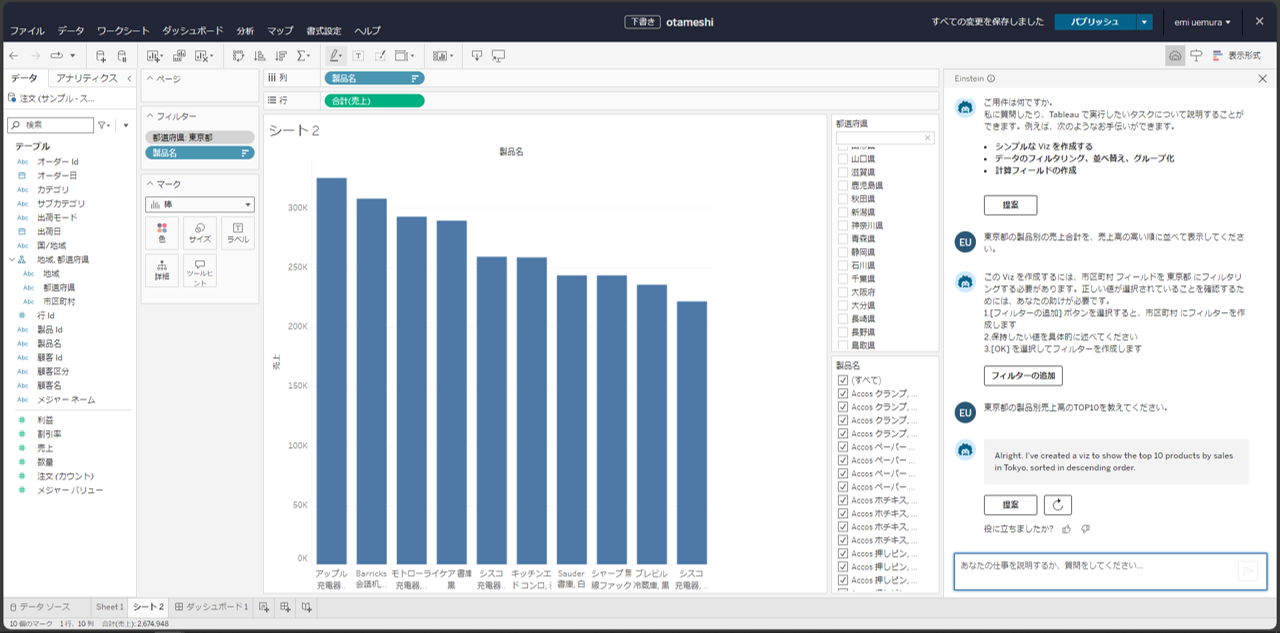This screenshot has height=633, width=1280.
Task: Open the ダッシュボード menu
Action: [x=192, y=31]
